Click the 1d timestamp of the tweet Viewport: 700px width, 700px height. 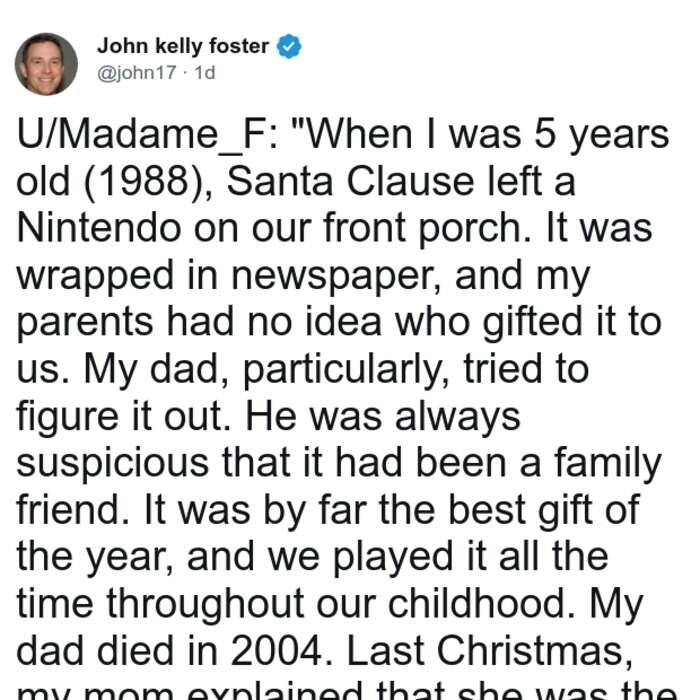pyautogui.click(x=205, y=73)
